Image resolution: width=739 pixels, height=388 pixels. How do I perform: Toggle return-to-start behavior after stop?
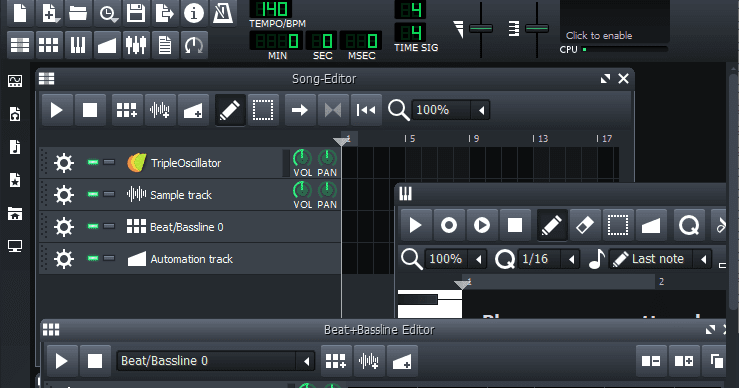(366, 110)
